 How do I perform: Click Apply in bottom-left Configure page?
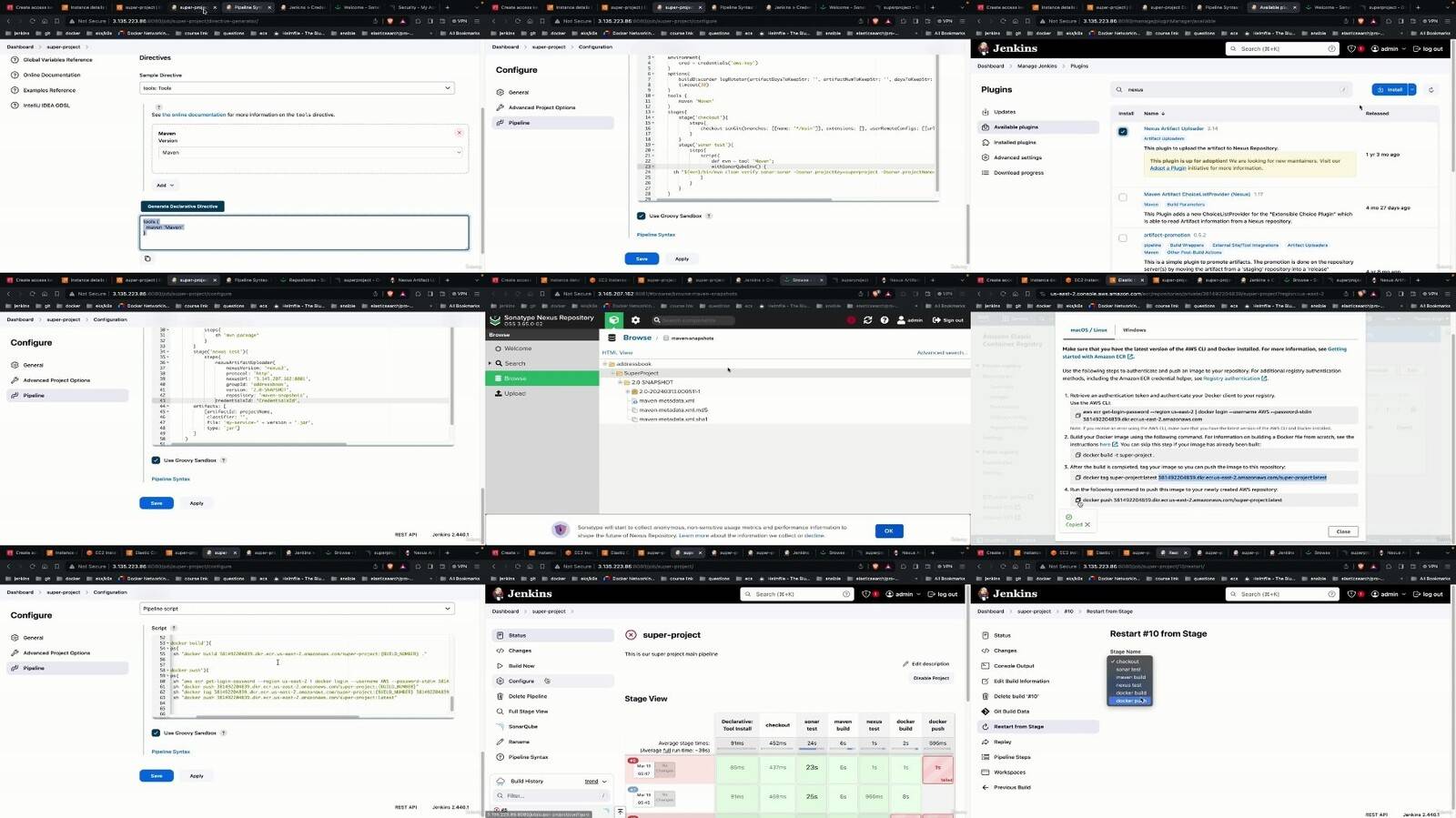pyautogui.click(x=197, y=776)
